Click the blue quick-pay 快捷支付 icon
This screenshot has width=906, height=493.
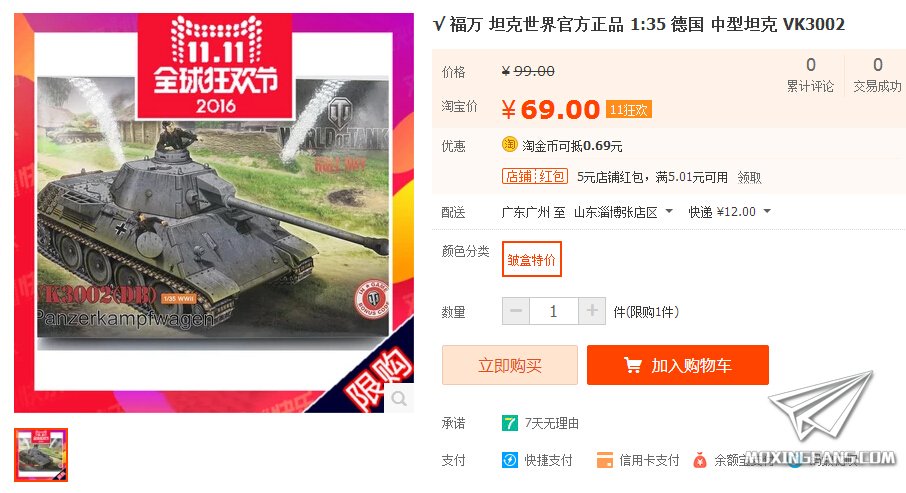tap(510, 461)
